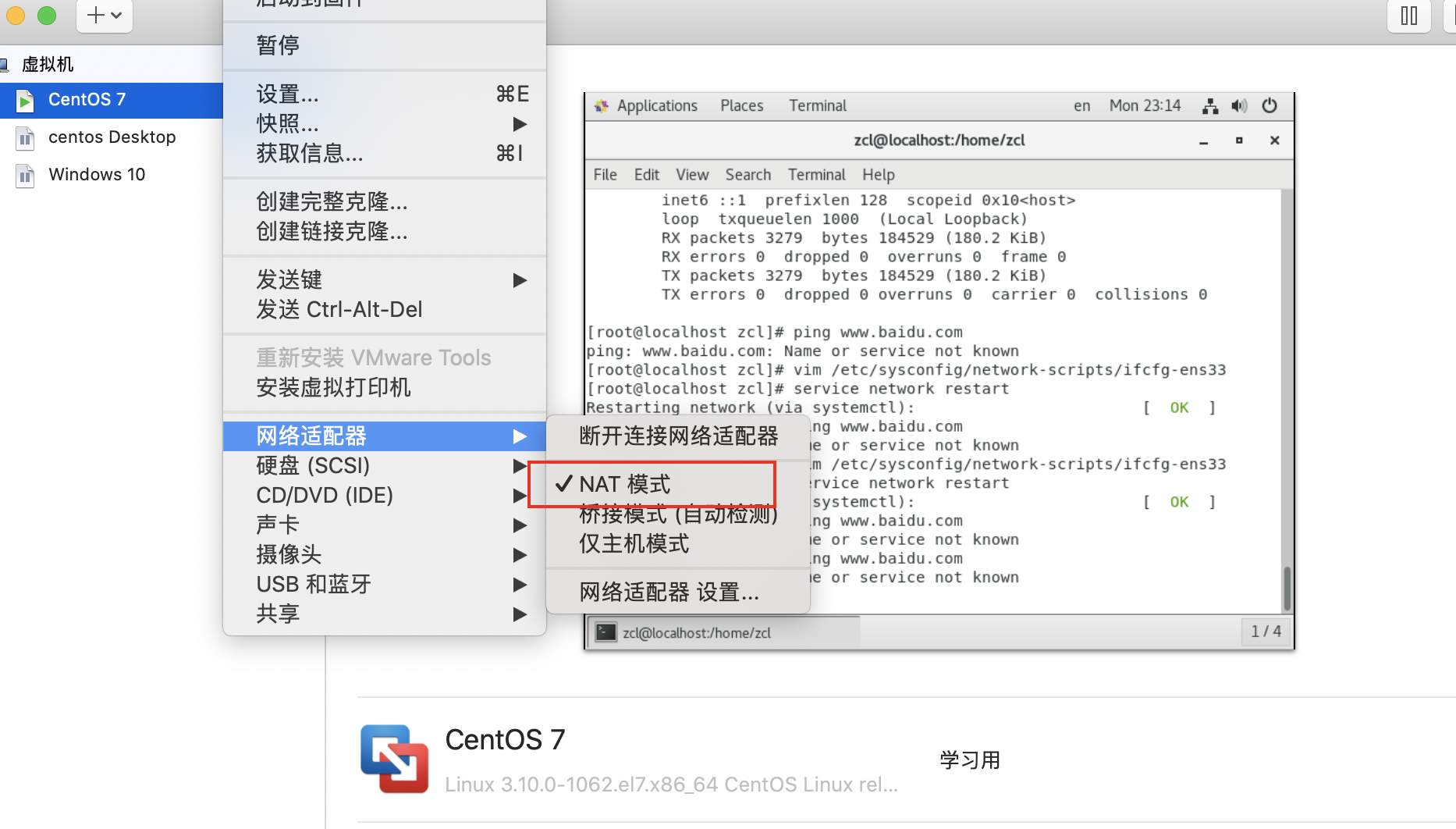
Task: Expand the 摄像头 submenu
Action: tap(384, 554)
